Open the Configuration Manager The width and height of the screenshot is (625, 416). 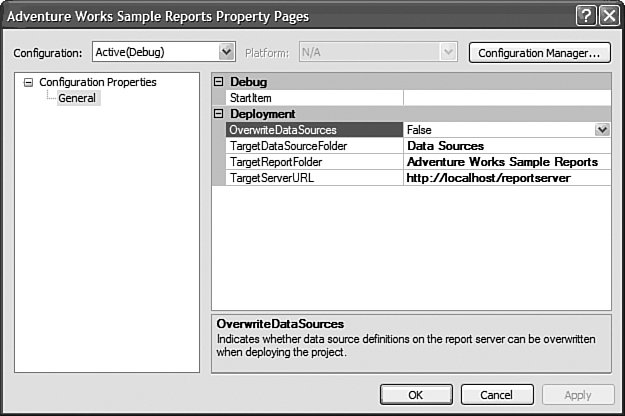coord(540,53)
